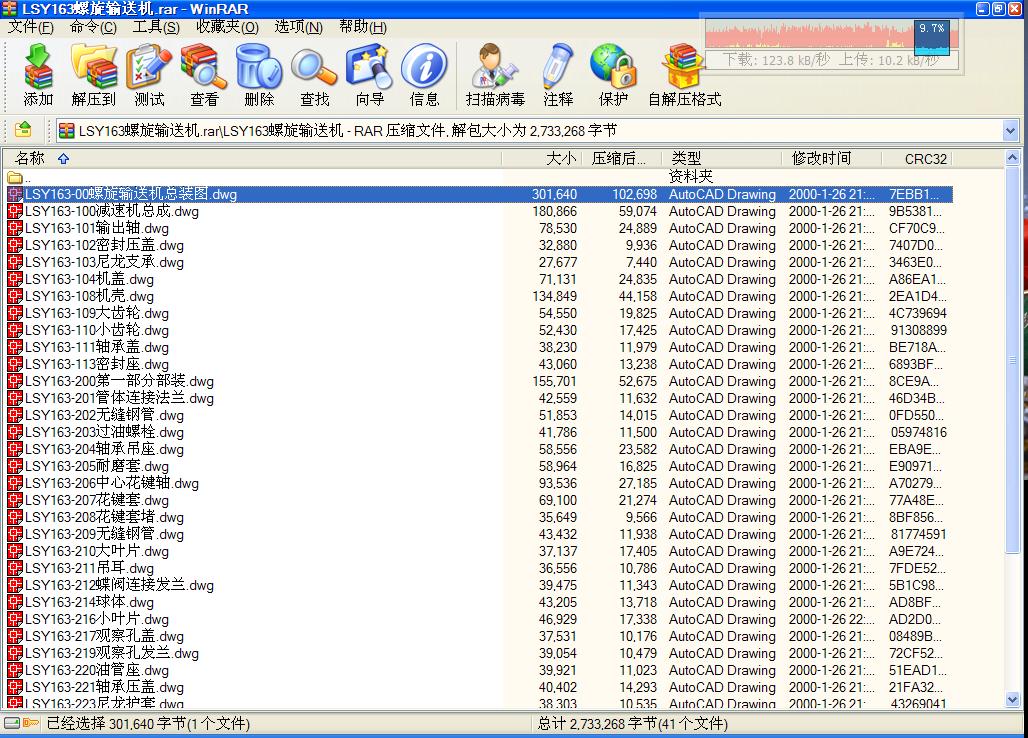Click the file list scrollbar down arrow
This screenshot has width=1028, height=738.
tap(1012, 699)
